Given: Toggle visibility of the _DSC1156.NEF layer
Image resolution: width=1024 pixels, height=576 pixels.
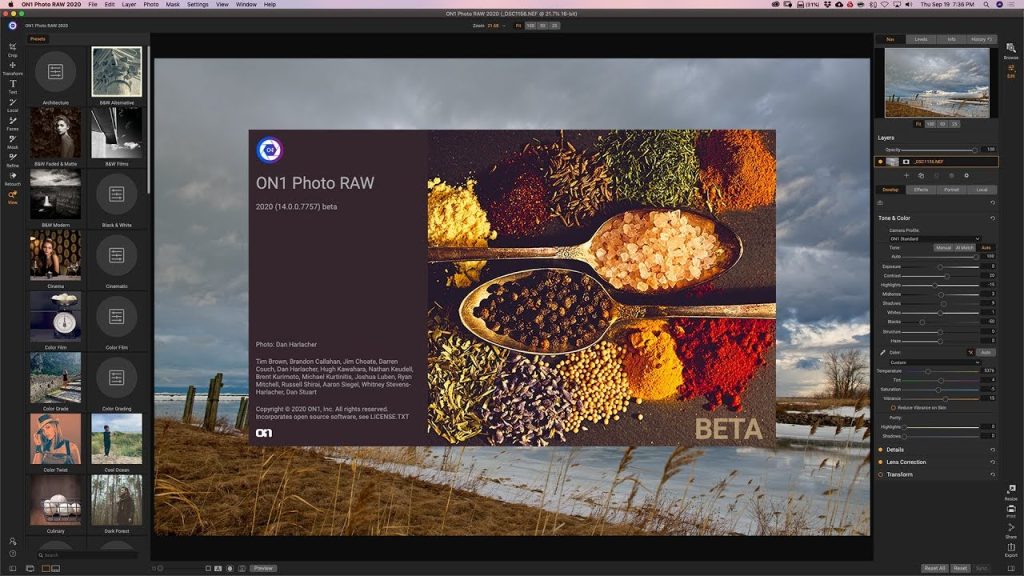Looking at the screenshot, I should point(881,161).
